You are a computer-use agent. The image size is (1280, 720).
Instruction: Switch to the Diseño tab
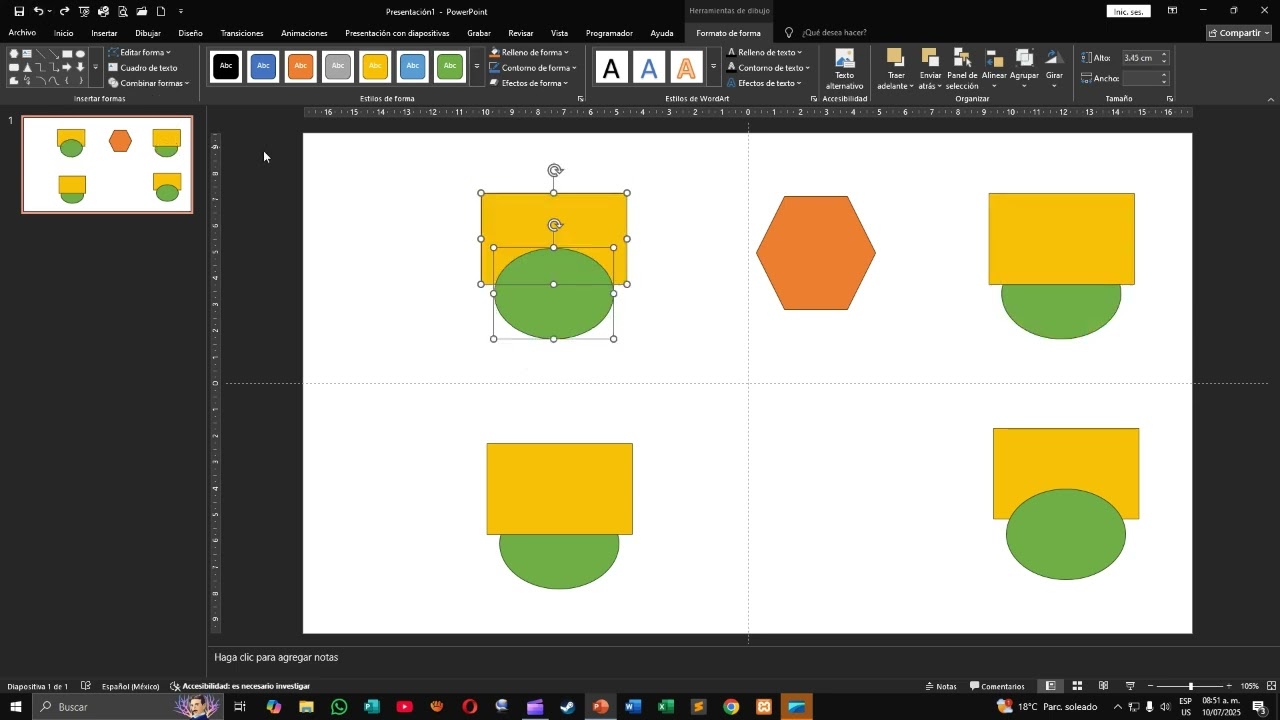[190, 33]
